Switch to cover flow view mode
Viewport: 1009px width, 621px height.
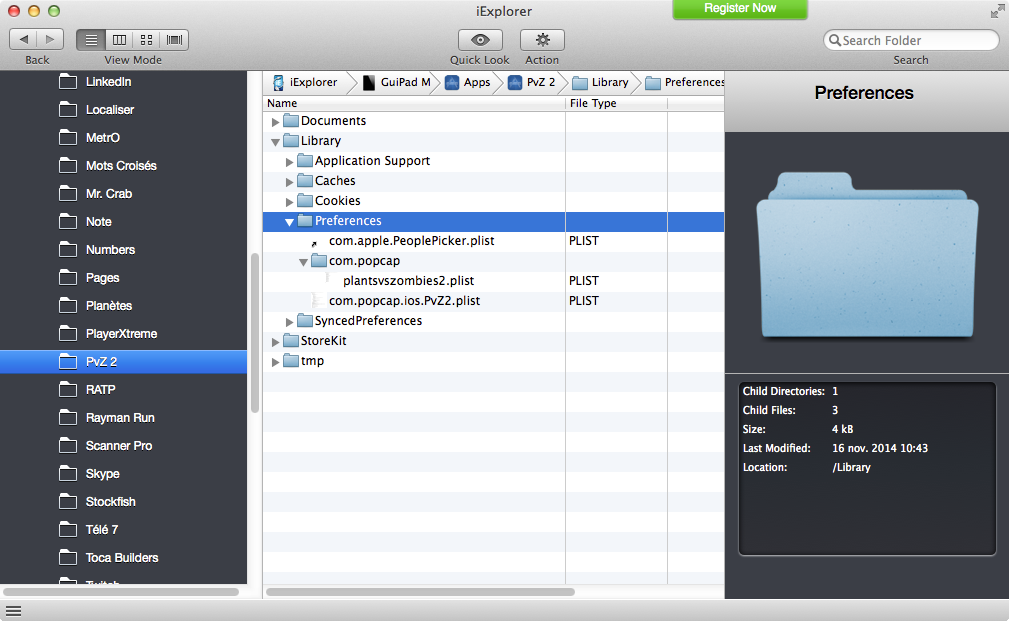point(174,40)
